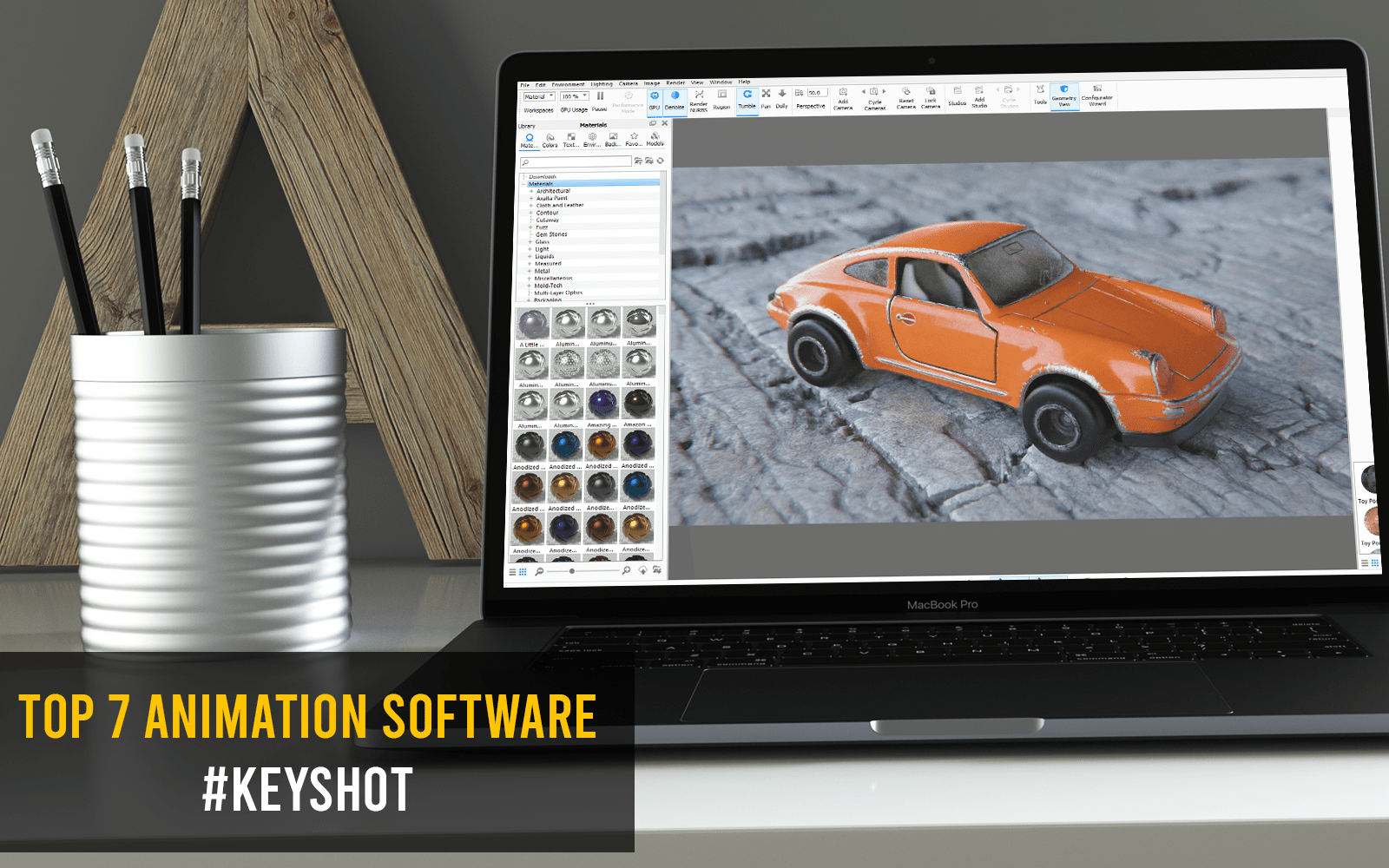Click the Render NURBS icon
Viewport: 1389px width, 868px height.
[x=699, y=101]
